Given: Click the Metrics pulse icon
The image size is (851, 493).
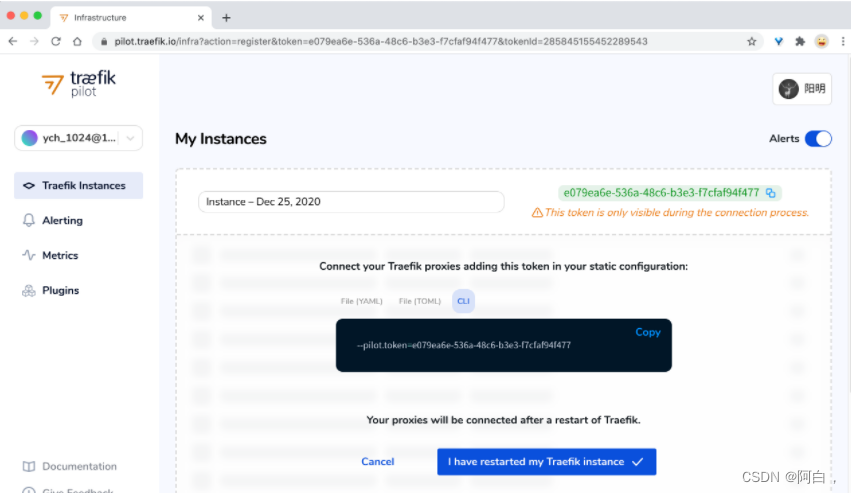Looking at the screenshot, I should point(29,255).
